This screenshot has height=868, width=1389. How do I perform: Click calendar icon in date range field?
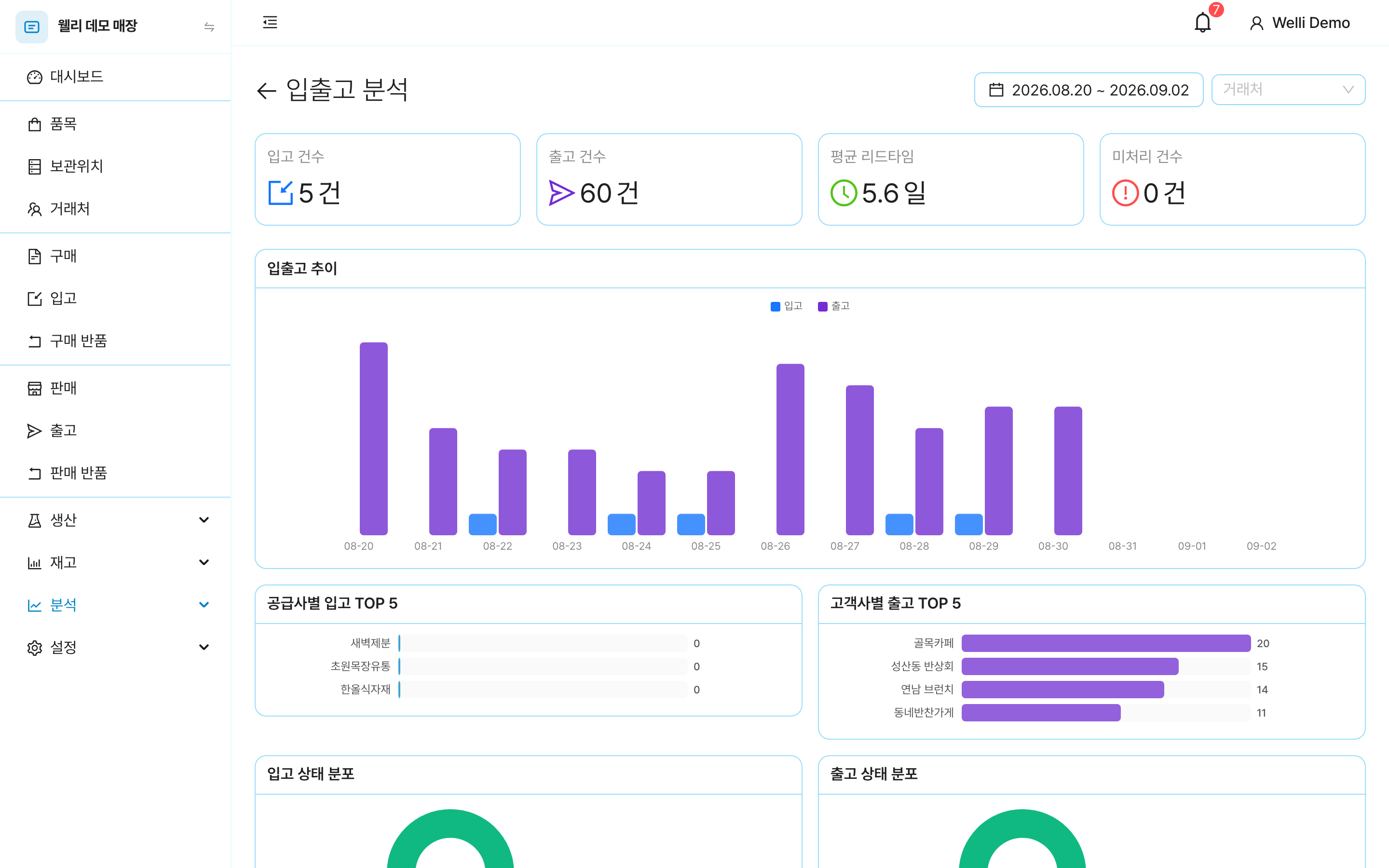click(x=996, y=90)
